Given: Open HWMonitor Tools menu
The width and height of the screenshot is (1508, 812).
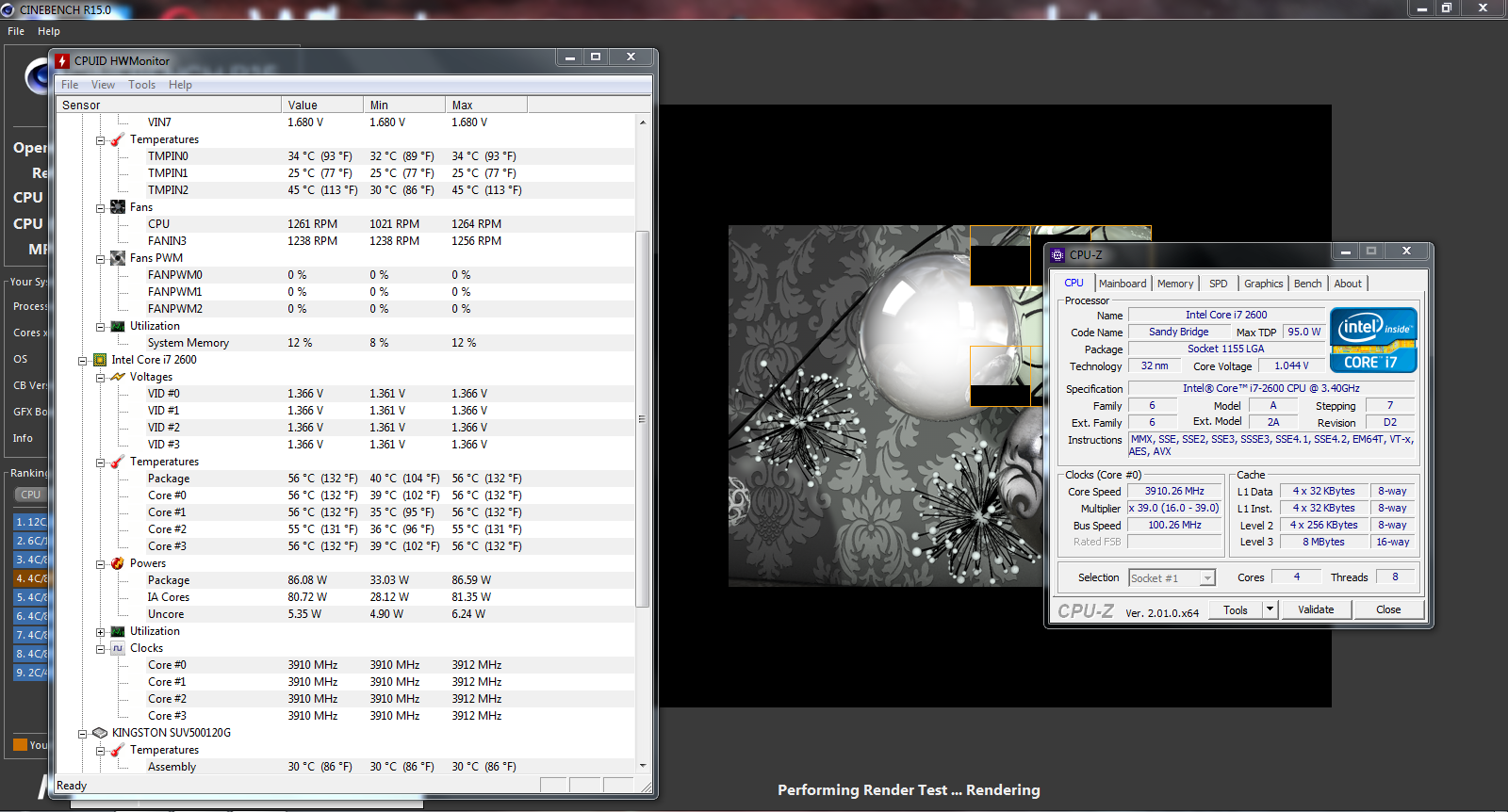Looking at the screenshot, I should coord(142,85).
